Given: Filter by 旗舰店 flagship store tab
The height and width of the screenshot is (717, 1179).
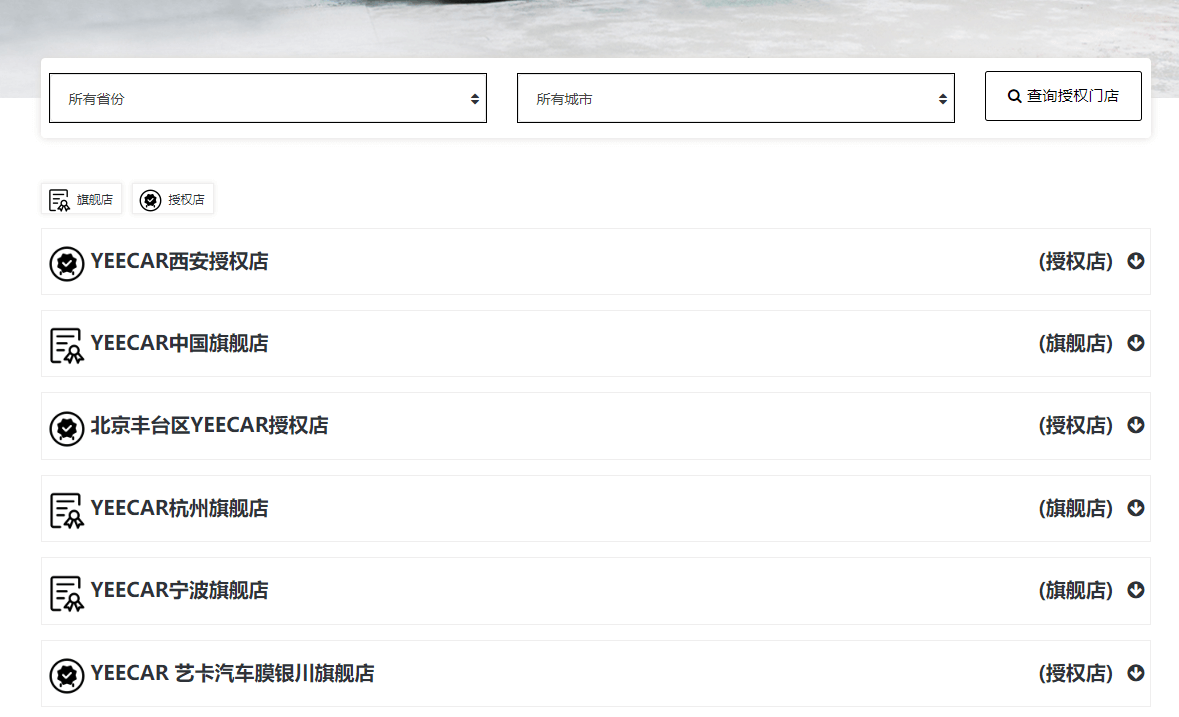Looking at the screenshot, I should pyautogui.click(x=81, y=199).
